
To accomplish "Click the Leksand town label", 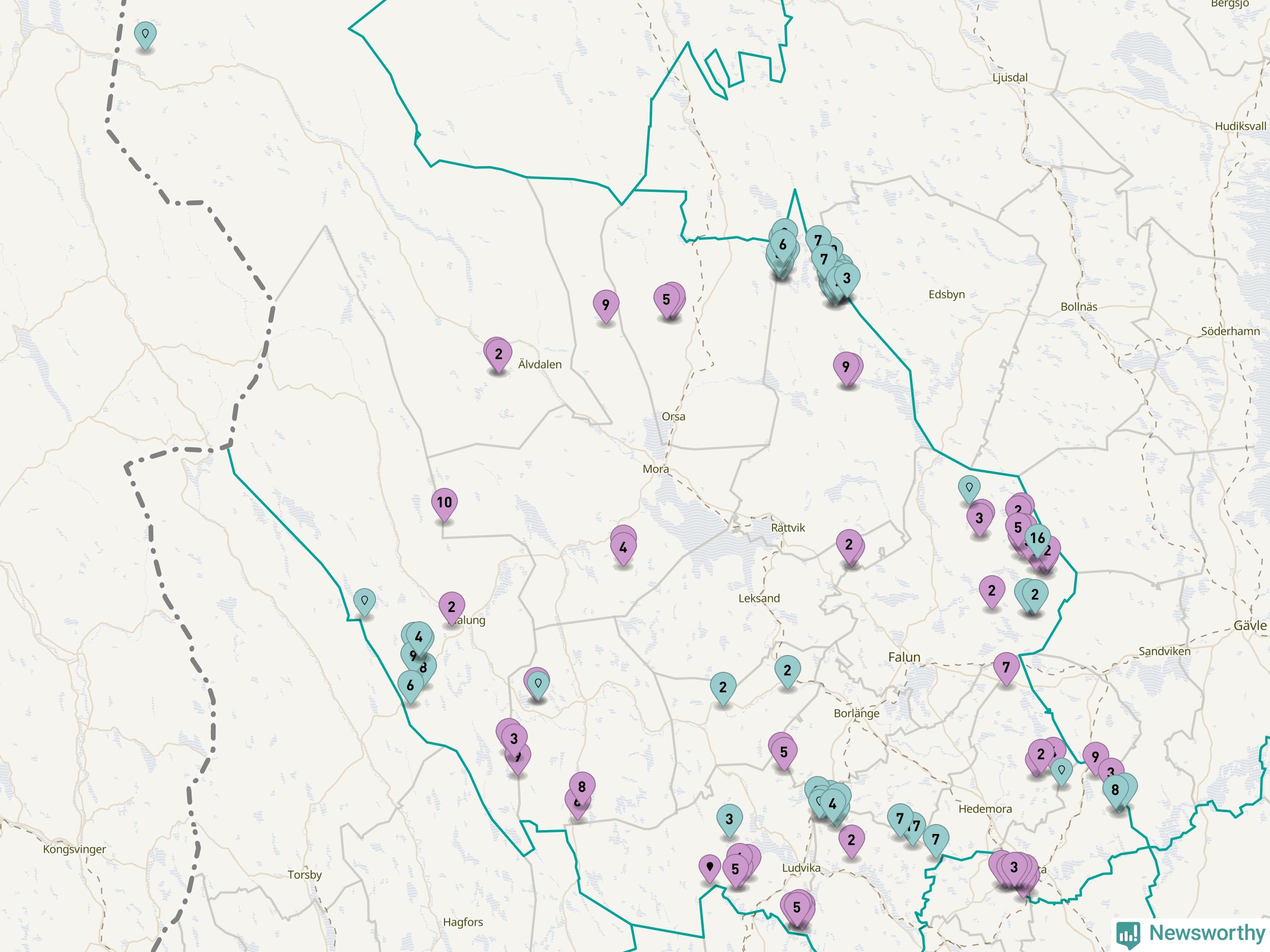I will tap(759, 598).
